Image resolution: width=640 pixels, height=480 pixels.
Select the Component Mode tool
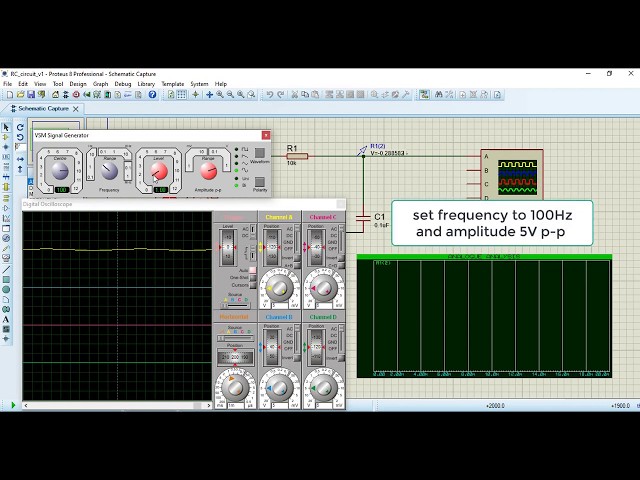coord(6,138)
